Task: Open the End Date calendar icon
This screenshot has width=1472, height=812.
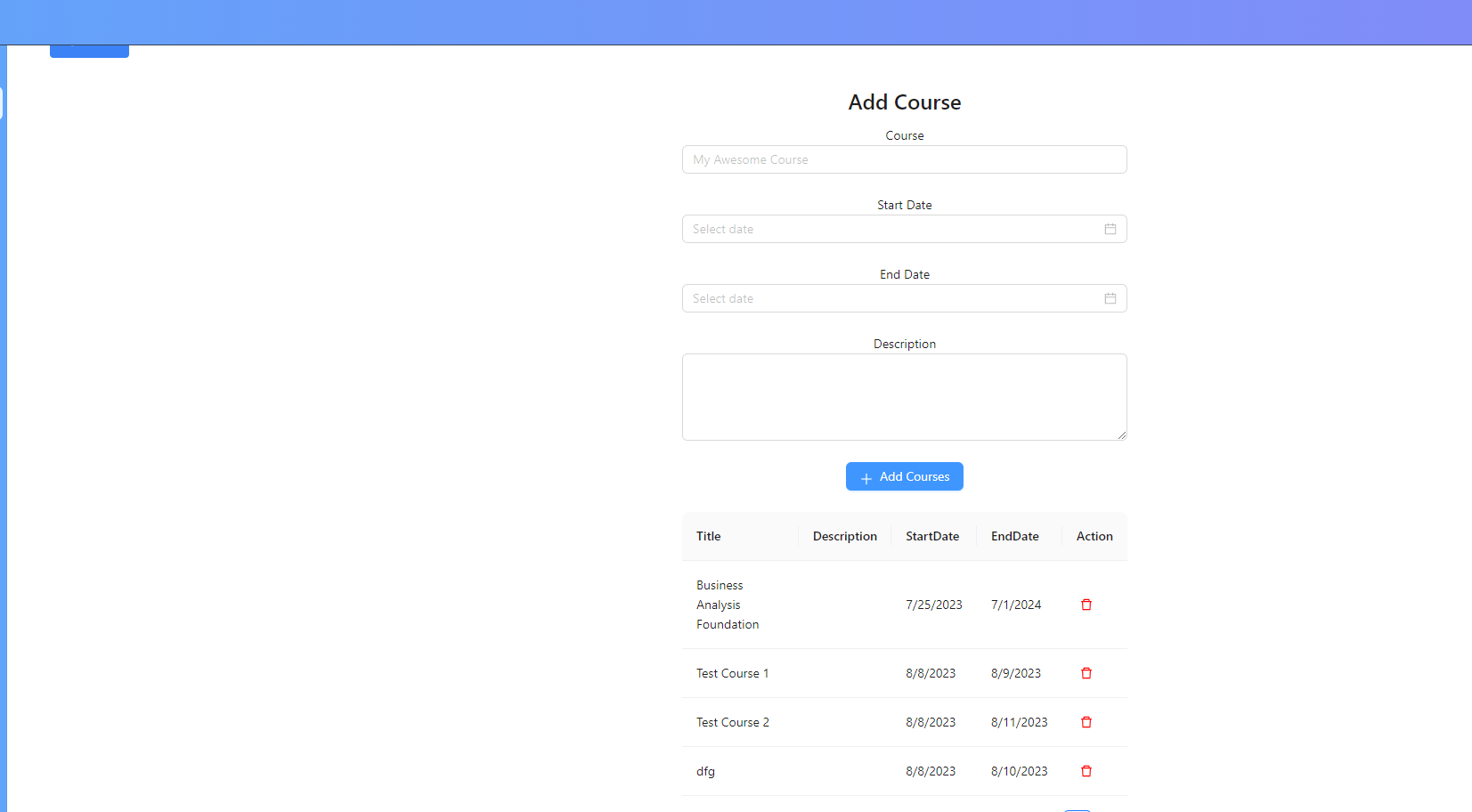Action: point(1110,298)
